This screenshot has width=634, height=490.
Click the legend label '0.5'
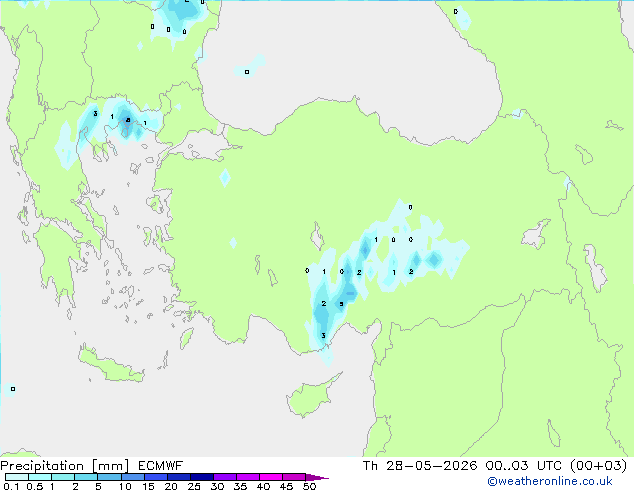pyautogui.click(x=35, y=486)
